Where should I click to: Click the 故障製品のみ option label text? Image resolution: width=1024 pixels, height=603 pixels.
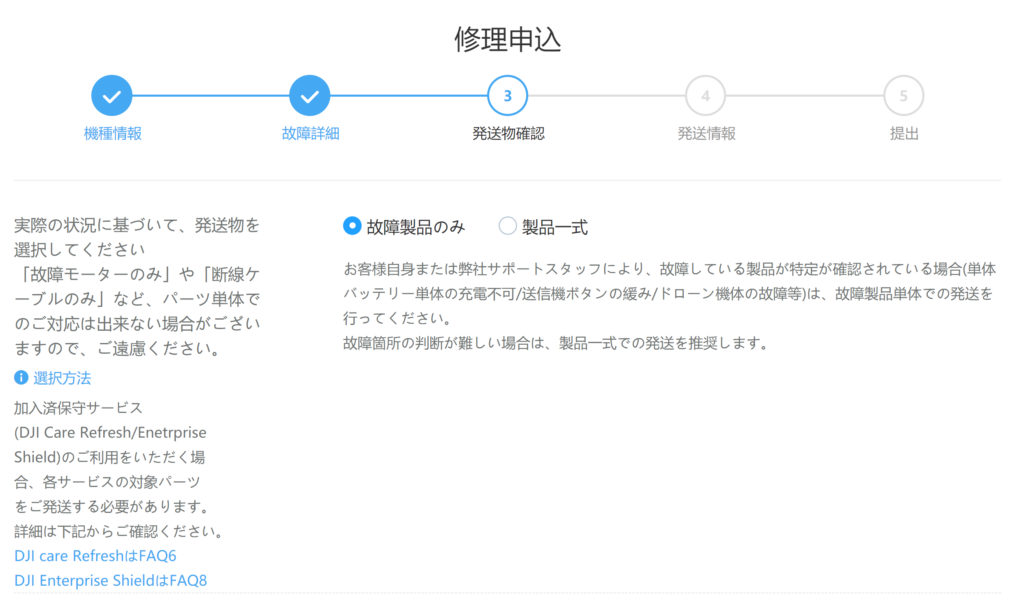tap(415, 227)
